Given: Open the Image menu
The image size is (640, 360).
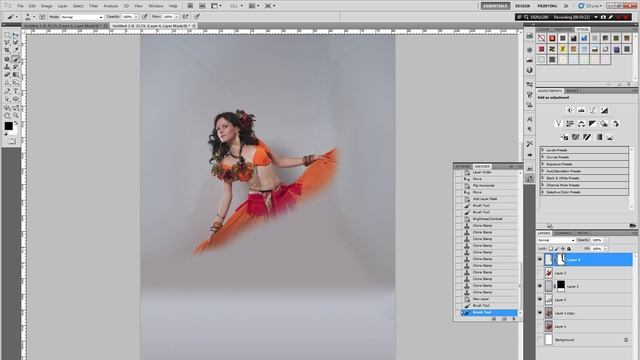Looking at the screenshot, I should pyautogui.click(x=47, y=6).
